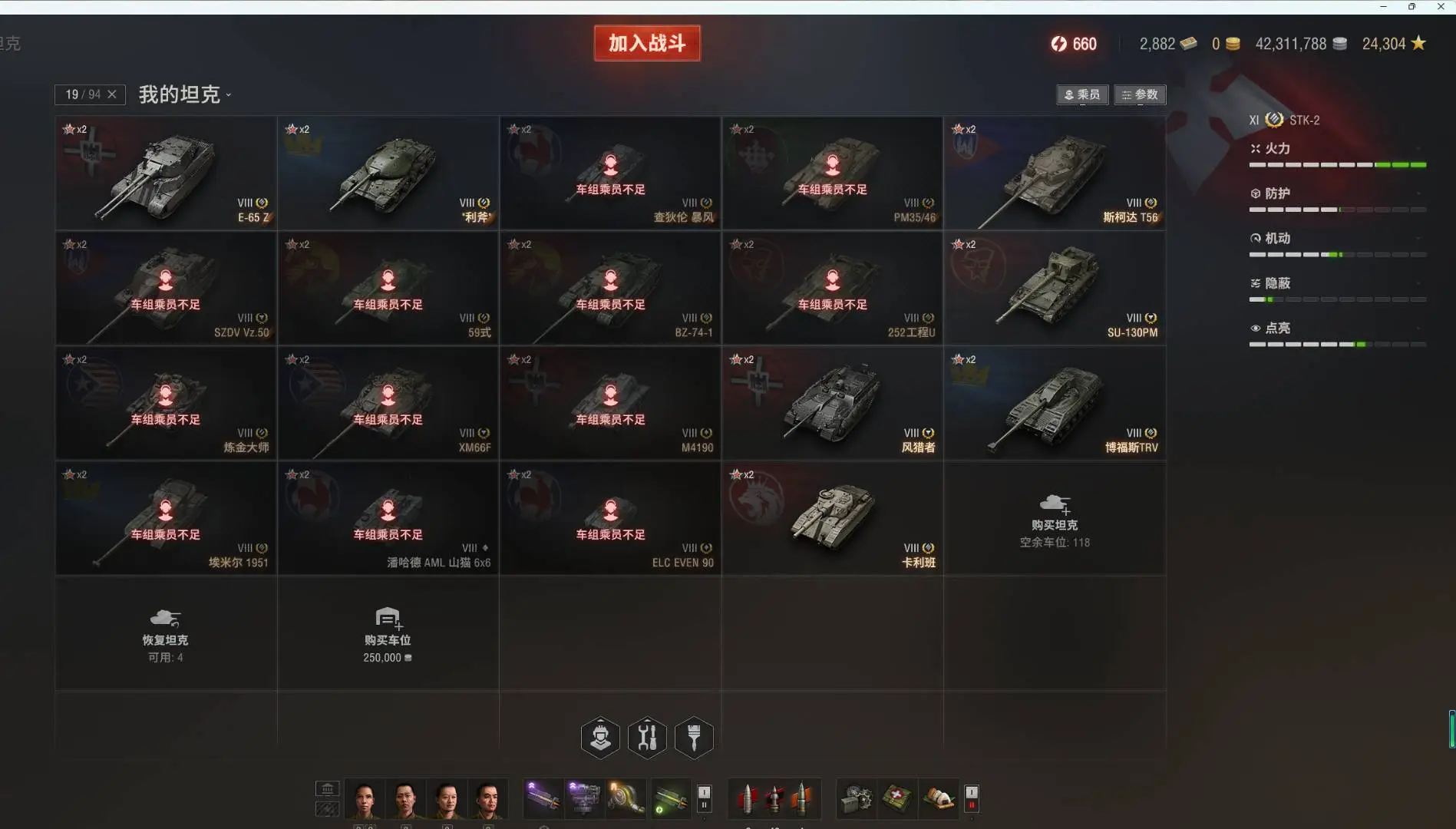Open the crew hexagon helmet icon
Screen dimensions: 1456x829
pos(600,738)
